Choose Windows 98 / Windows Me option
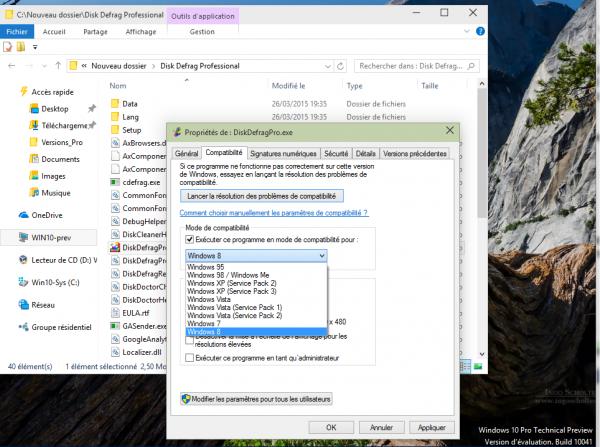600x447 pixels. tap(256, 275)
